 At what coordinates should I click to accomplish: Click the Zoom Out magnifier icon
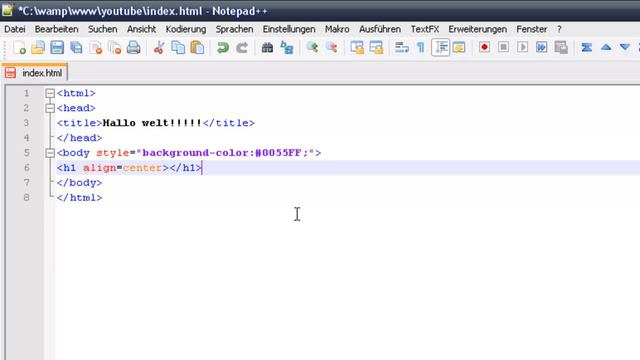(x=331, y=48)
